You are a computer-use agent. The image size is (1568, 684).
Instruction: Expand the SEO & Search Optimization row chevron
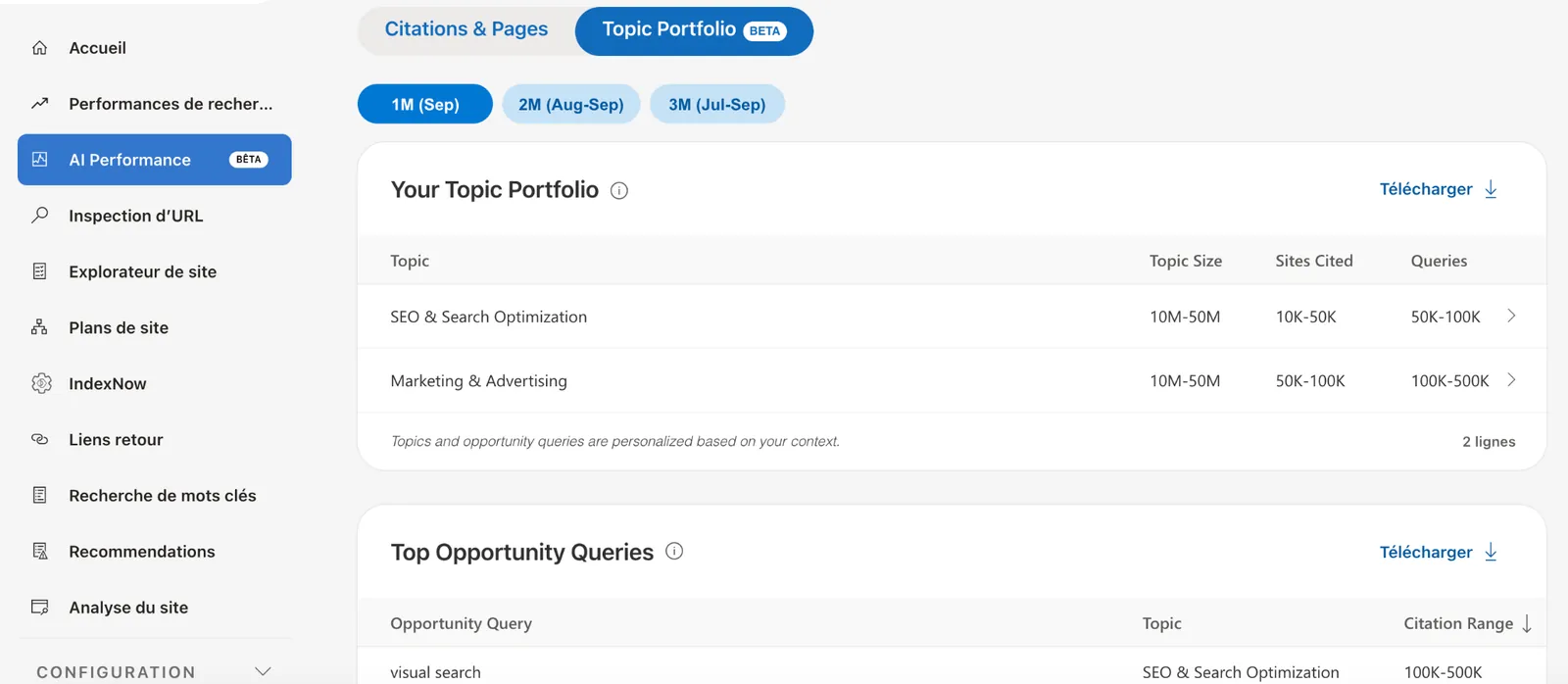coord(1511,316)
